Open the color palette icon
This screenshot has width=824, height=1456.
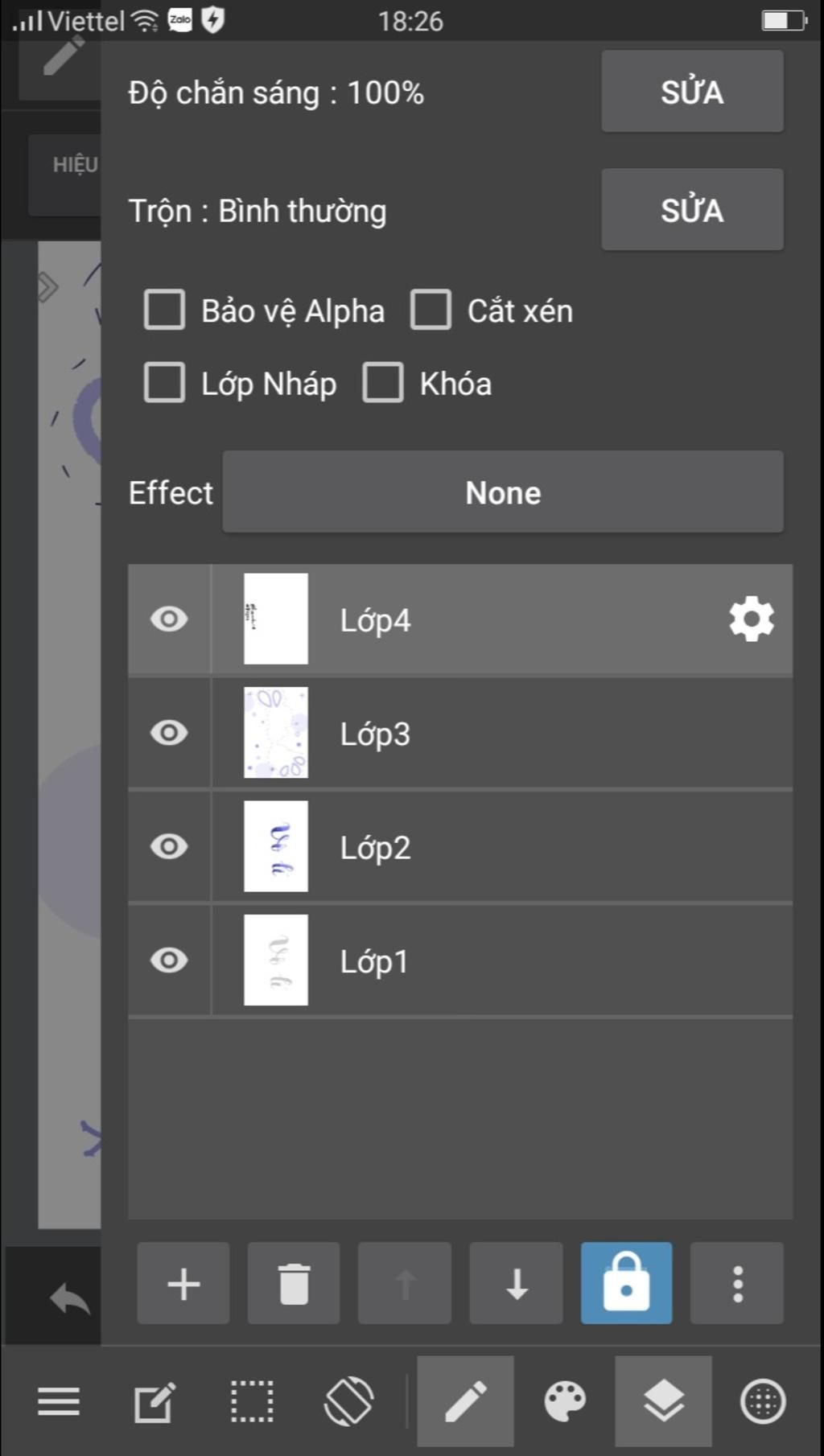[565, 1401]
